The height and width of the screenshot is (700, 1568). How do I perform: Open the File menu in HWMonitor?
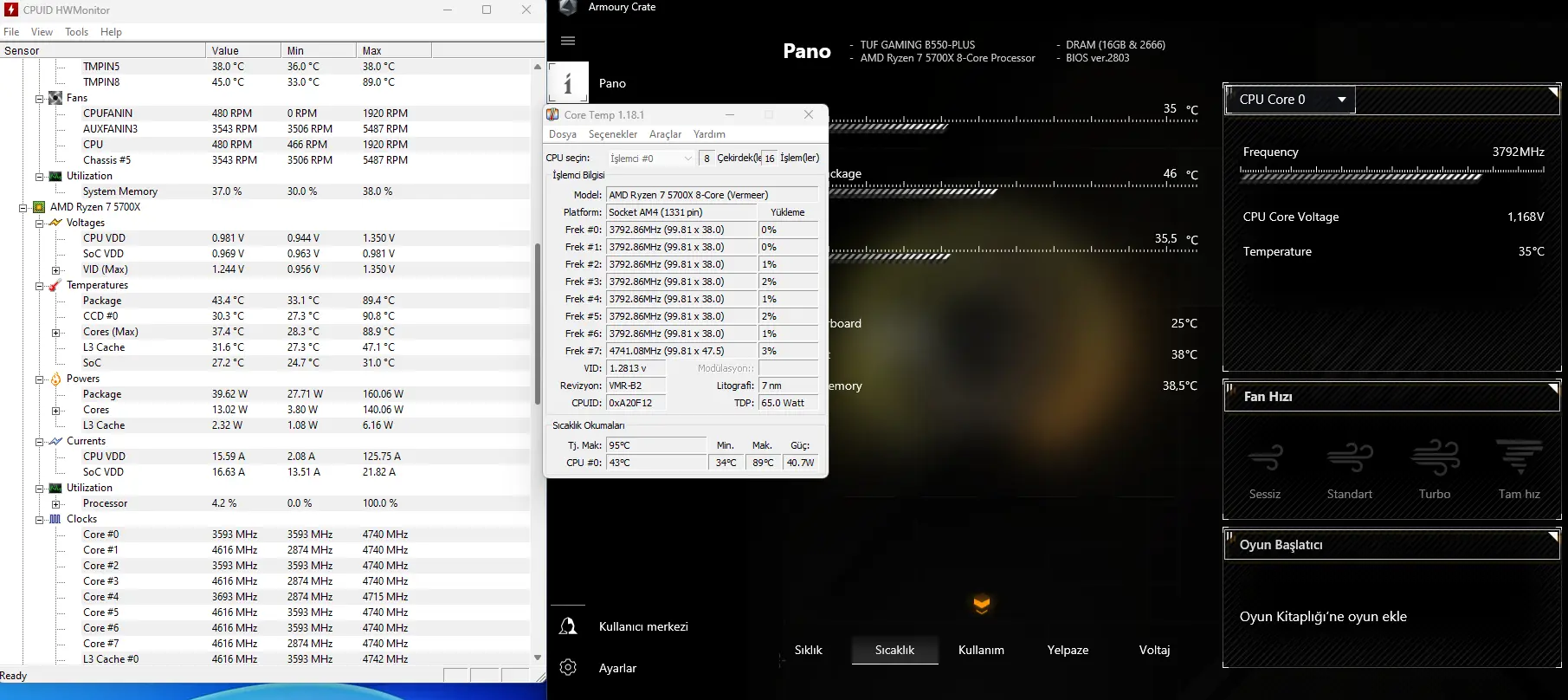11,32
